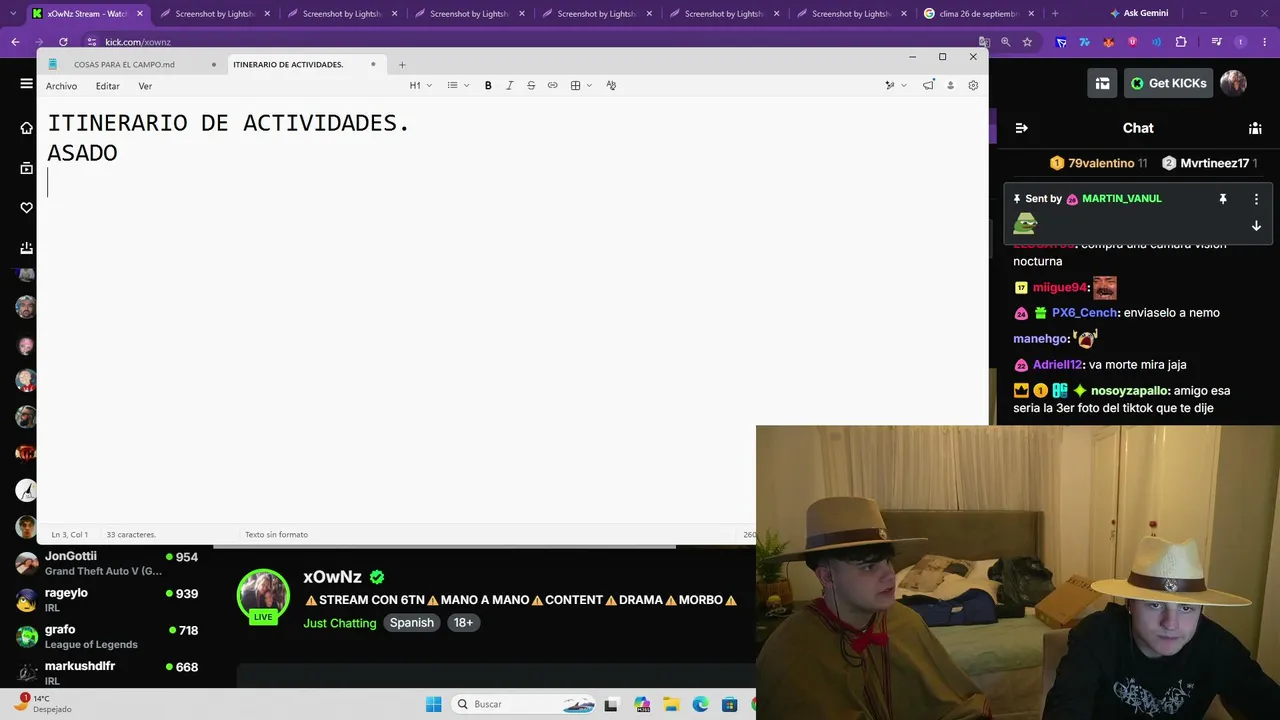This screenshot has height=720, width=1280.
Task: Open the Windows Start menu
Action: pyautogui.click(x=433, y=704)
